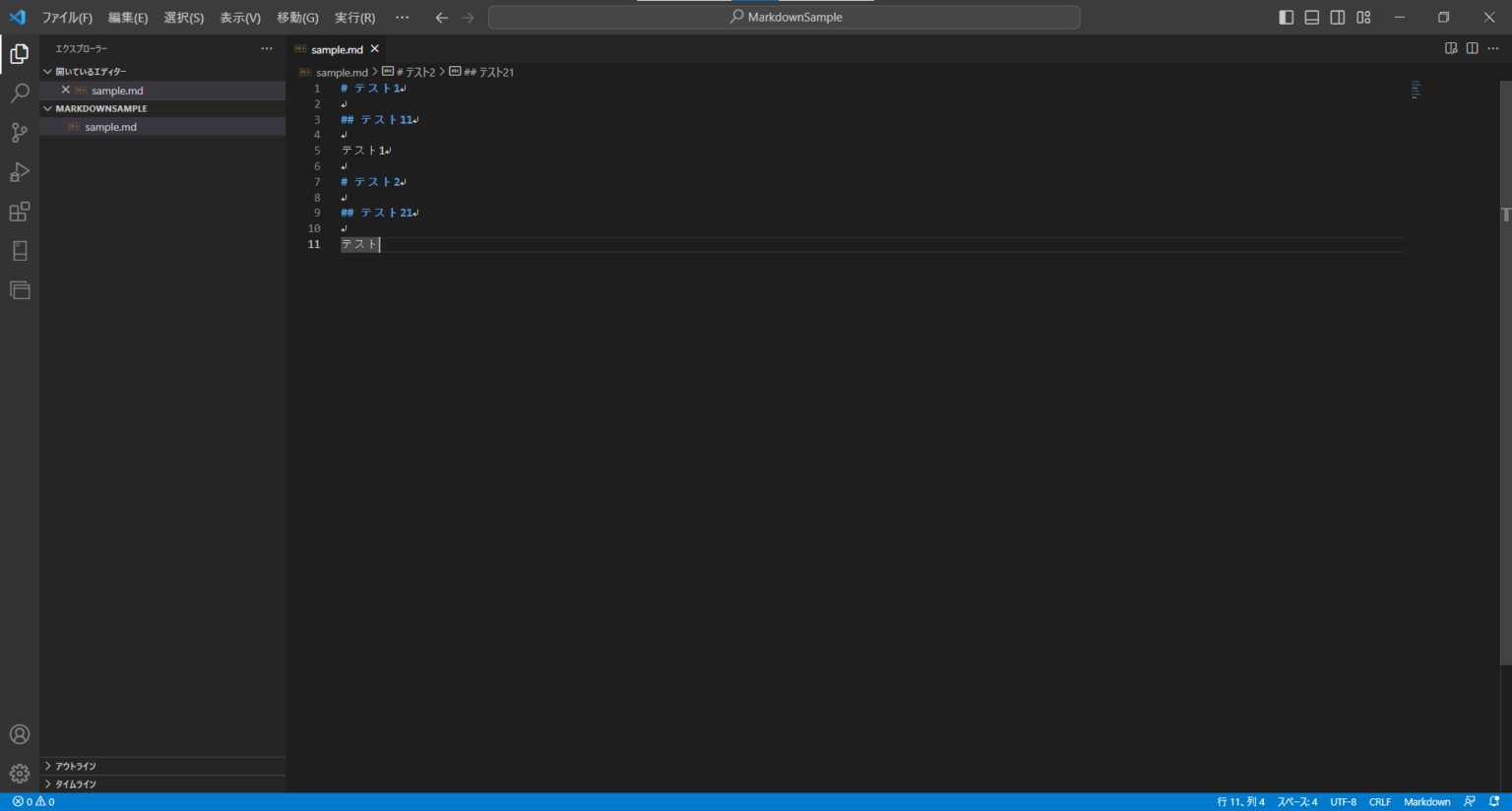This screenshot has width=1512, height=811.
Task: Go back with the left arrow
Action: (x=442, y=18)
